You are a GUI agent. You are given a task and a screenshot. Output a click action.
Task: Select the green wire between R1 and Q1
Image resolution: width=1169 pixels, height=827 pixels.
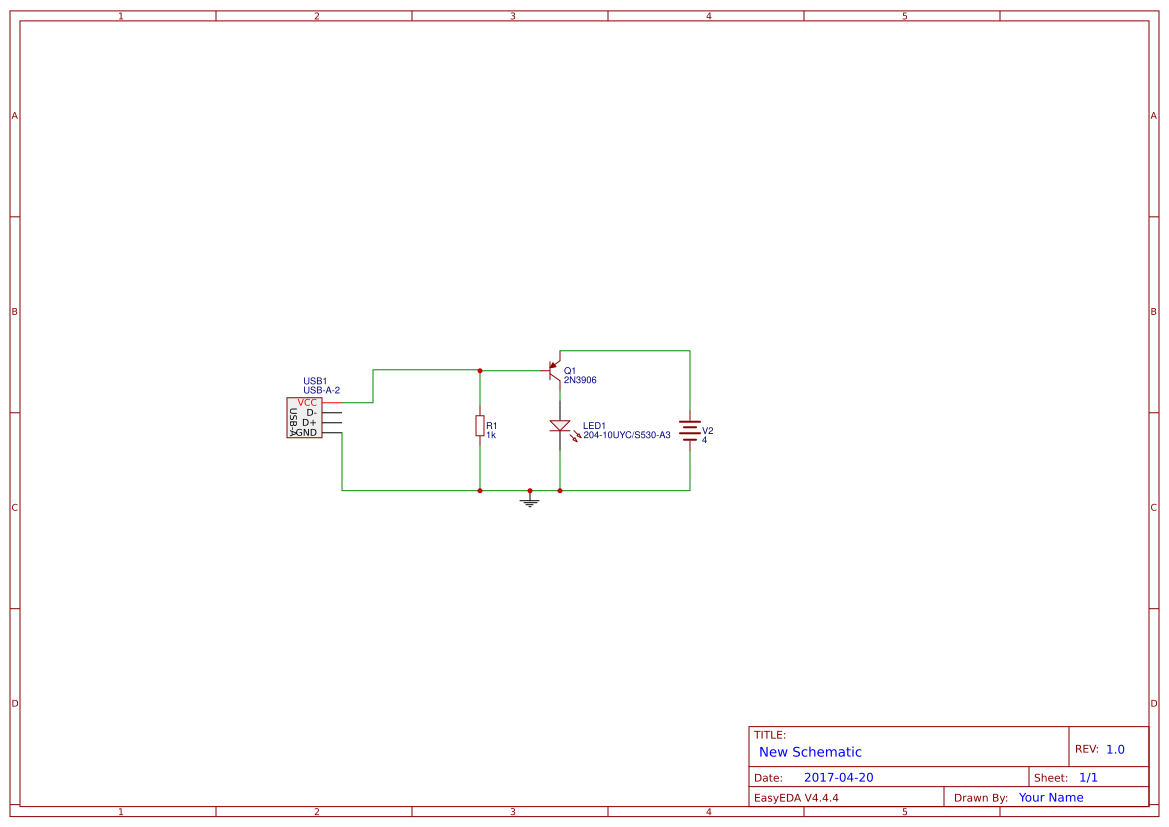(513, 370)
